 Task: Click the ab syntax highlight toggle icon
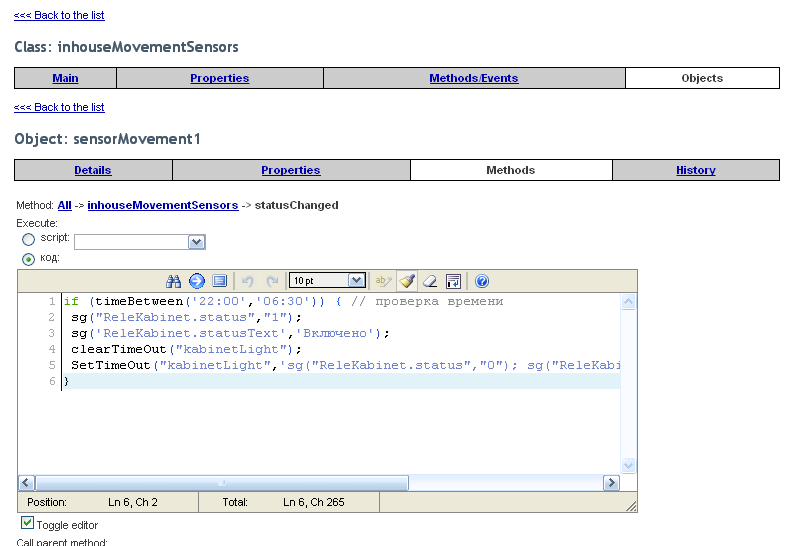click(383, 281)
